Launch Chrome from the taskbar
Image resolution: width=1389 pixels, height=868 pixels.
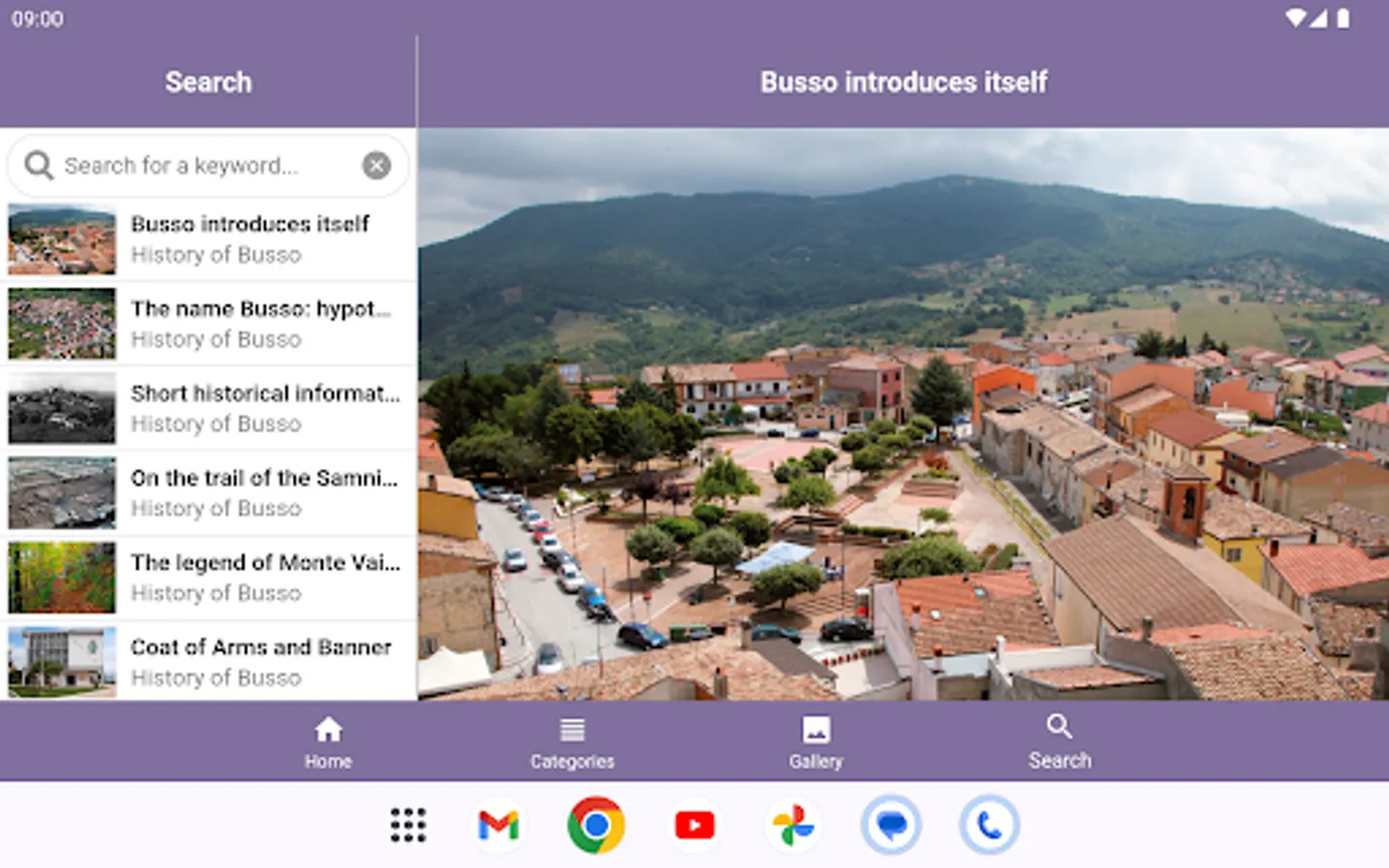pyautogui.click(x=596, y=826)
